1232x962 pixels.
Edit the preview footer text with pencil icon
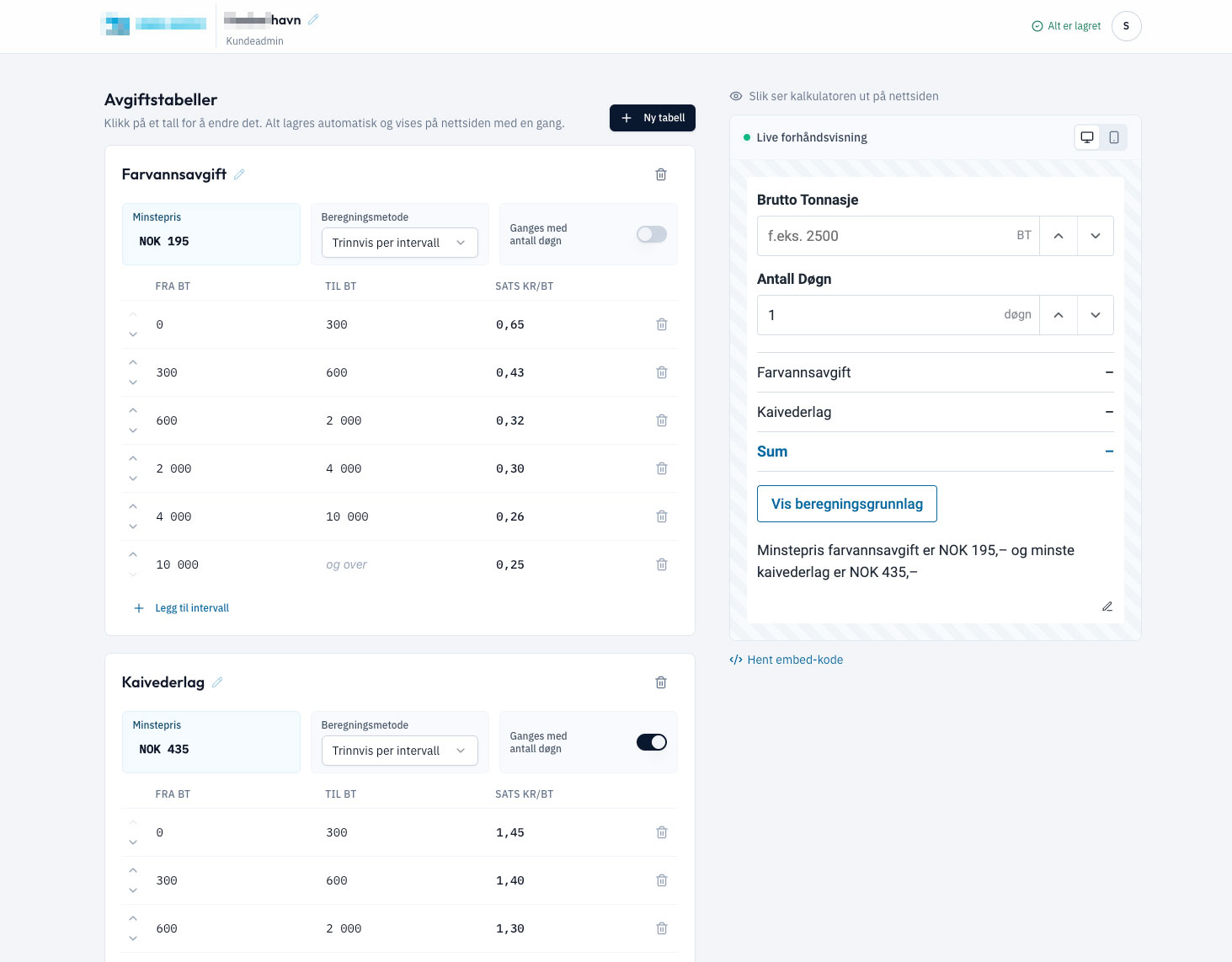(x=1107, y=607)
